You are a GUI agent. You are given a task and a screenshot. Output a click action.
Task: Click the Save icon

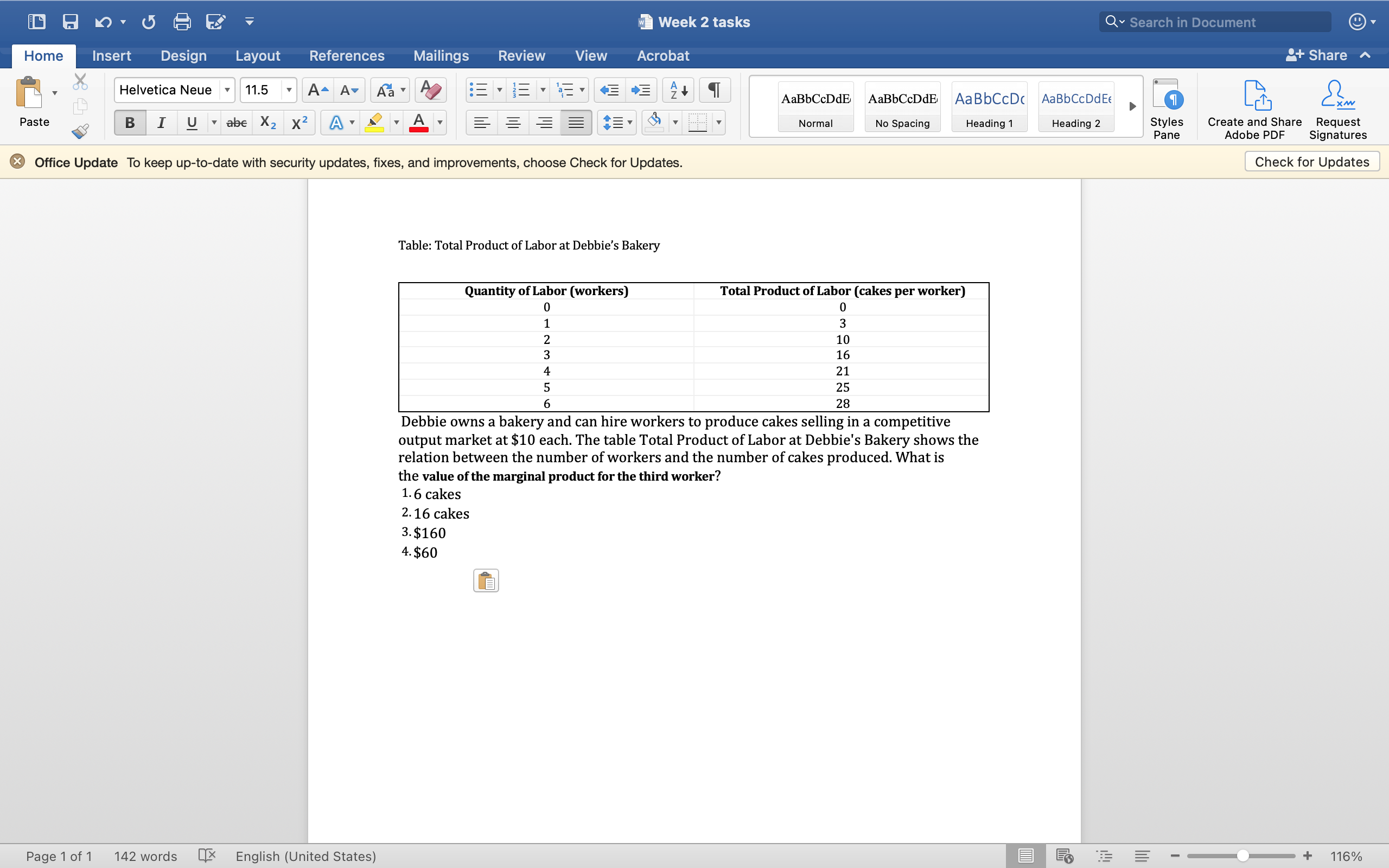70,21
